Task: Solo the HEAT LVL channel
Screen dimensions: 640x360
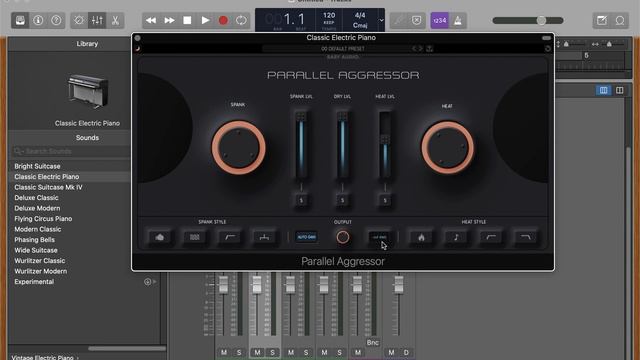Action: pos(385,200)
